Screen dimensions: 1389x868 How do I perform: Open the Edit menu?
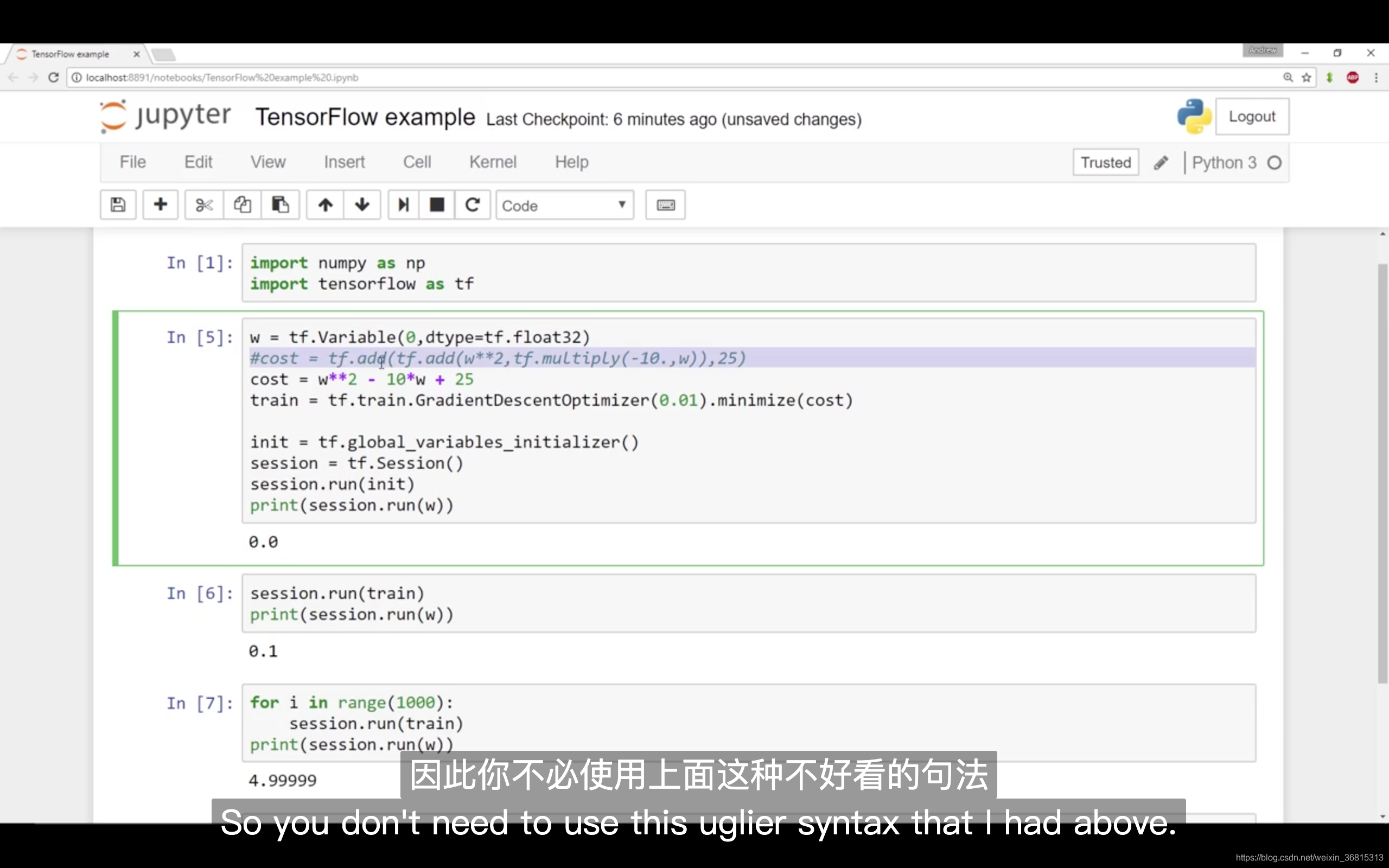coord(198,162)
